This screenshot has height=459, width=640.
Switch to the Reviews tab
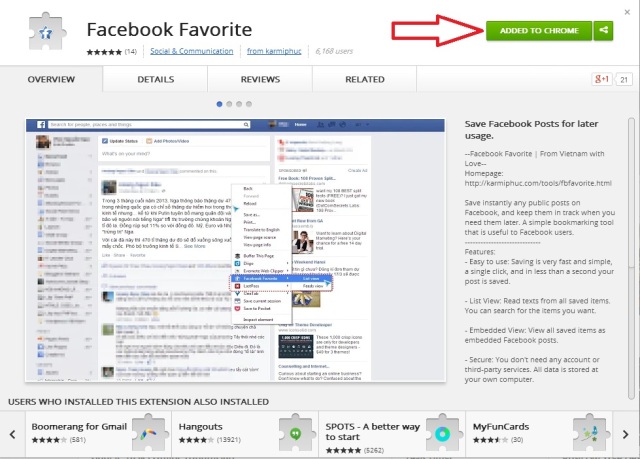(260, 79)
